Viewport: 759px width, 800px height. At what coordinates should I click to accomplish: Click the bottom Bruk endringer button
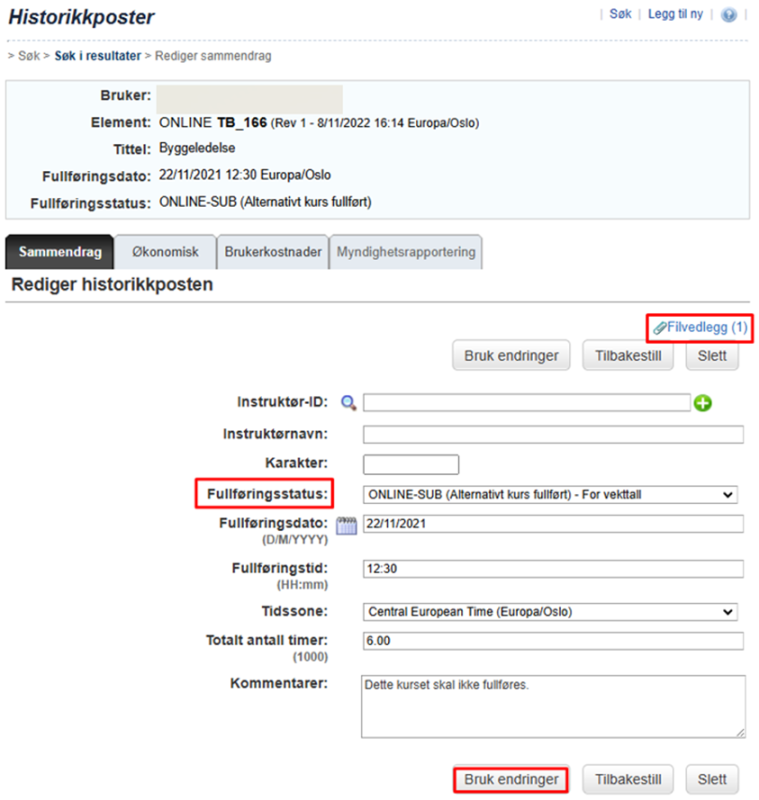511,780
